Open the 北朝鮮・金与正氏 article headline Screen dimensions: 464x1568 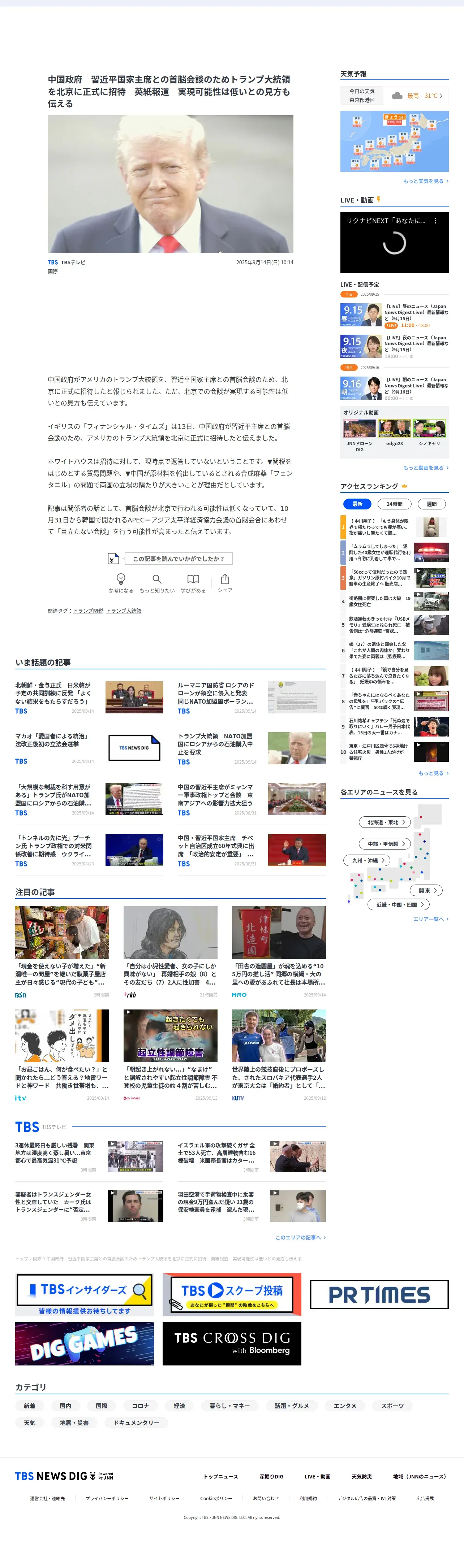click(x=54, y=693)
